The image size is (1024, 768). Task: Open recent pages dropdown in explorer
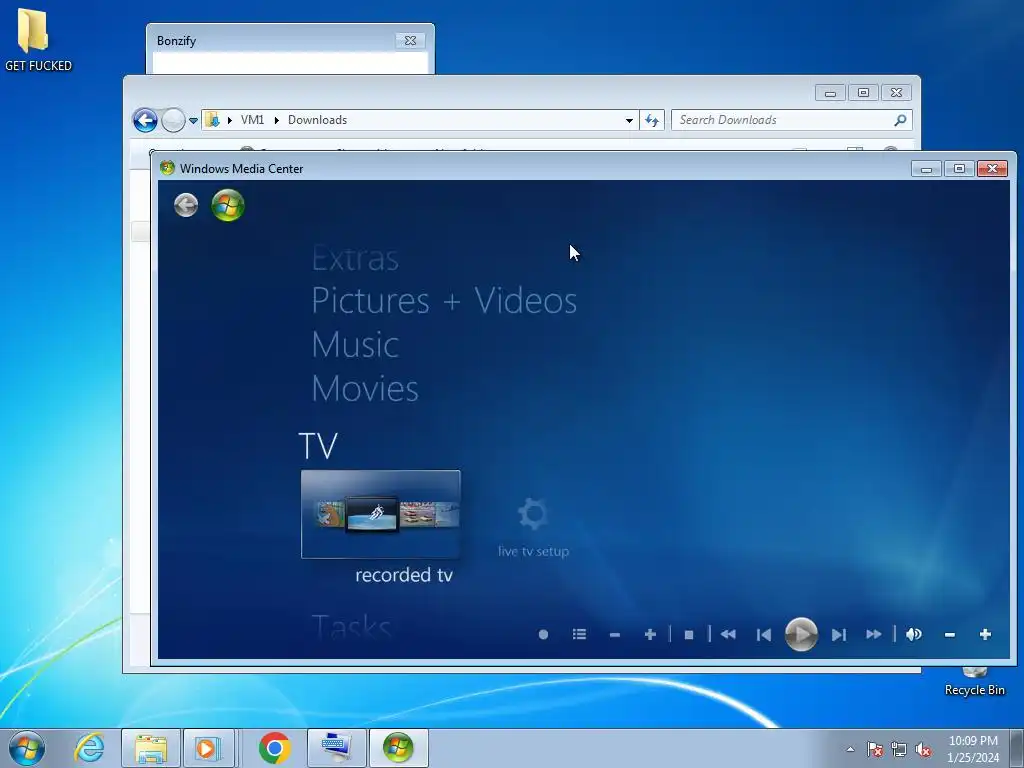tap(193, 121)
